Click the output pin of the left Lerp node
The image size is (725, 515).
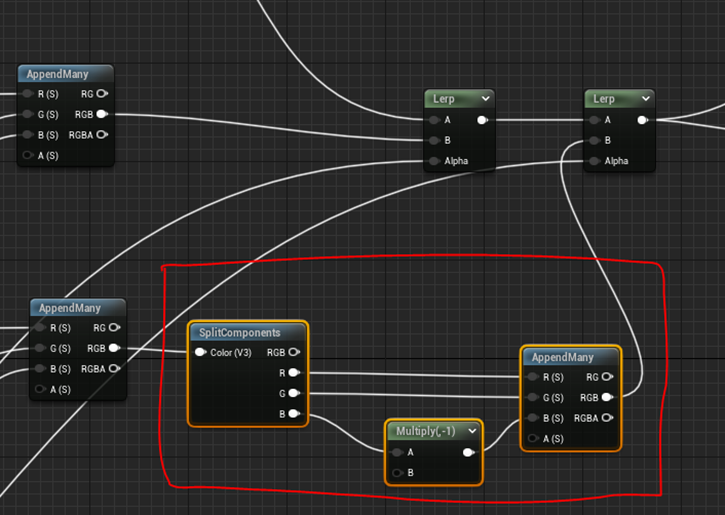pos(482,120)
